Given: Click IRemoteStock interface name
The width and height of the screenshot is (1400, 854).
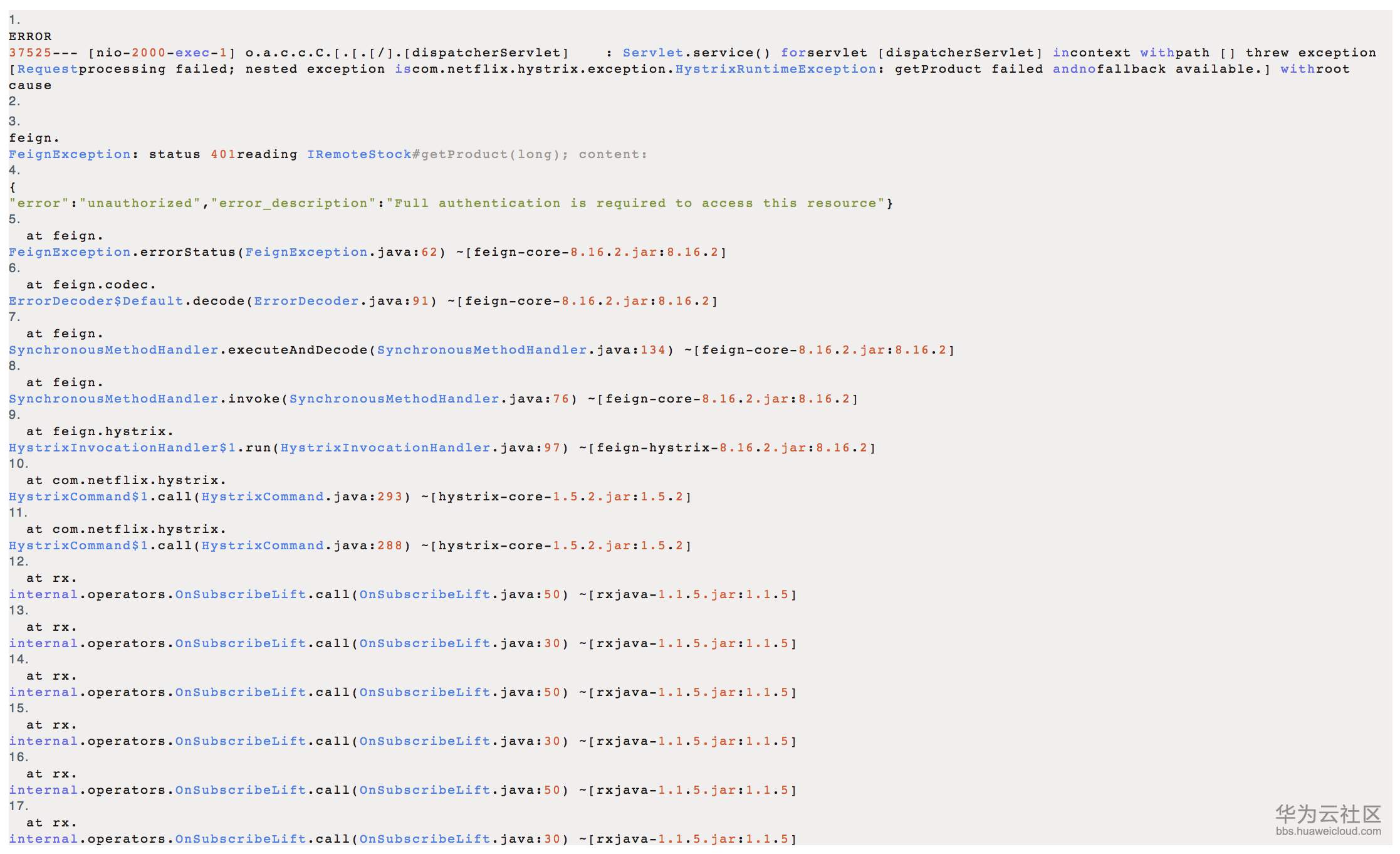Looking at the screenshot, I should (358, 154).
